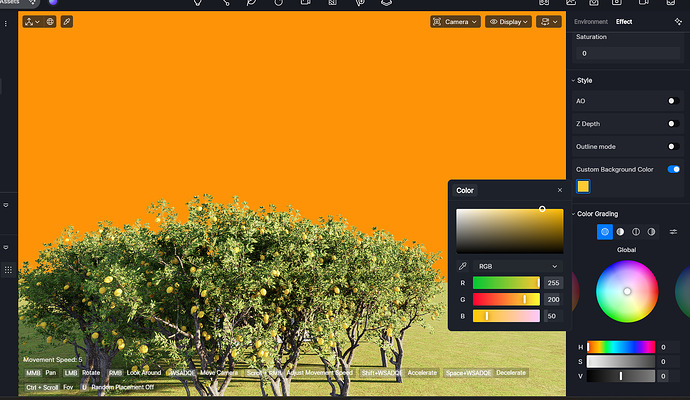Open the axis gizmo tool in viewport toolbar

point(32,22)
